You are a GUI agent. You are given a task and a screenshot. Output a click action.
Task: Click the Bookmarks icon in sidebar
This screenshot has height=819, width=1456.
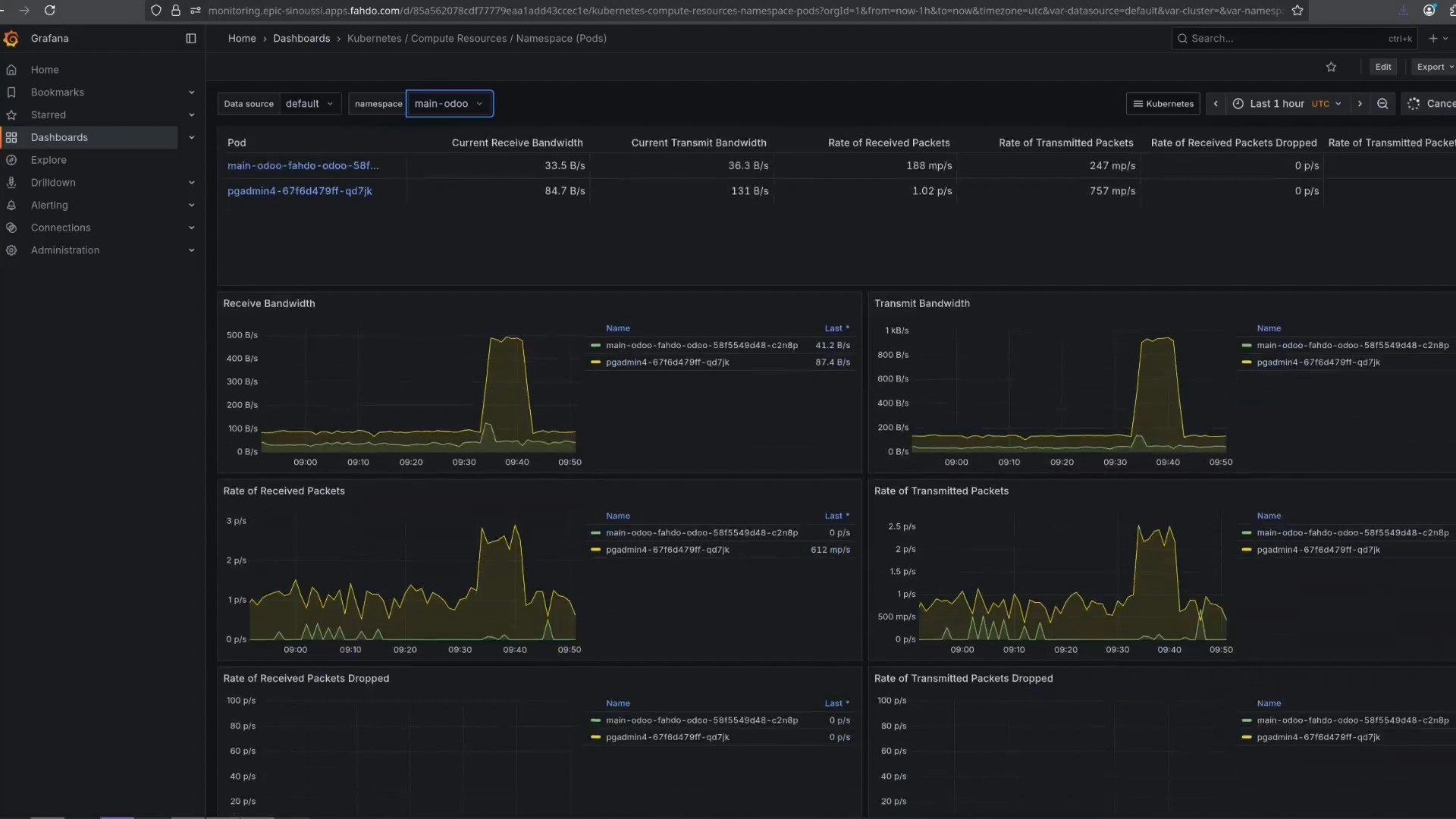click(11, 93)
